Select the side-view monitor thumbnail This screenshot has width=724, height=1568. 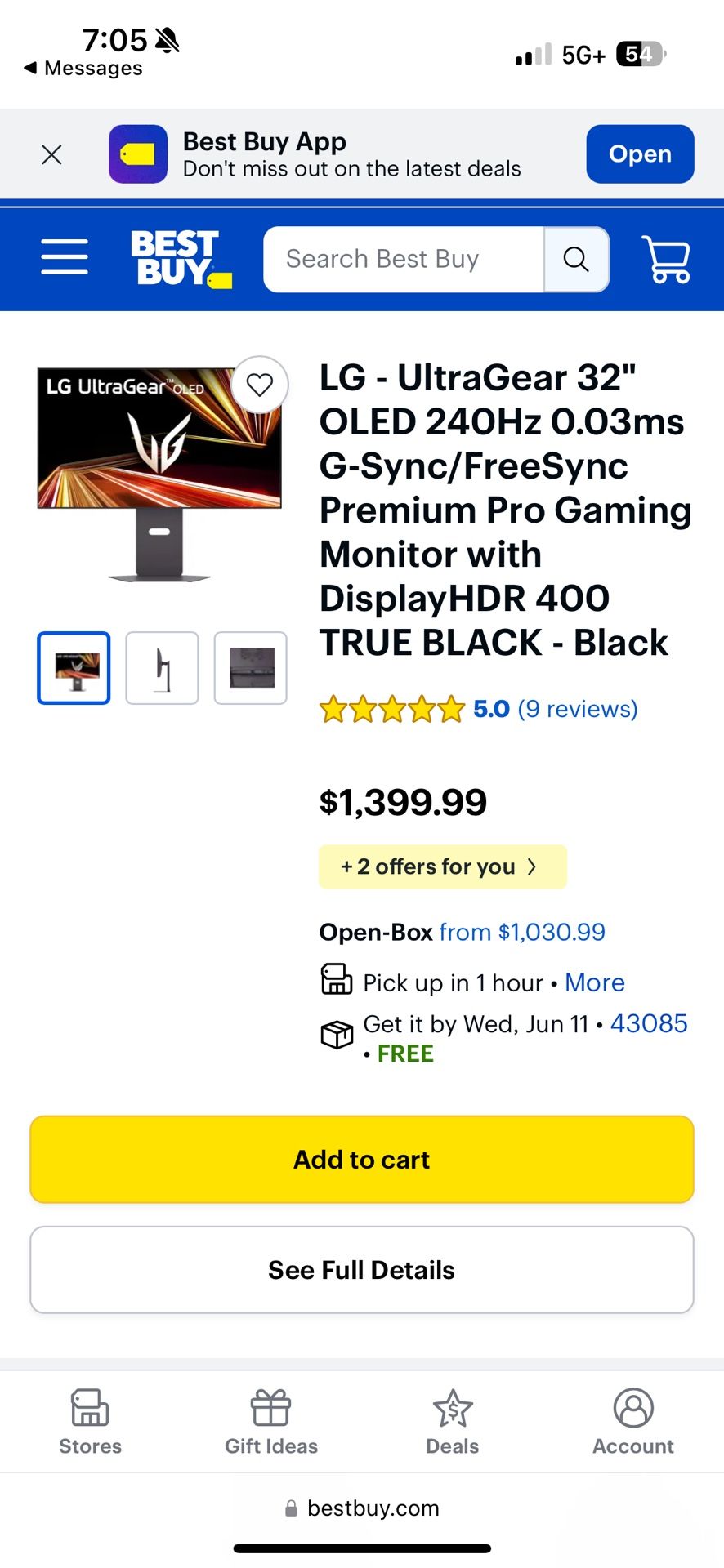(162, 668)
